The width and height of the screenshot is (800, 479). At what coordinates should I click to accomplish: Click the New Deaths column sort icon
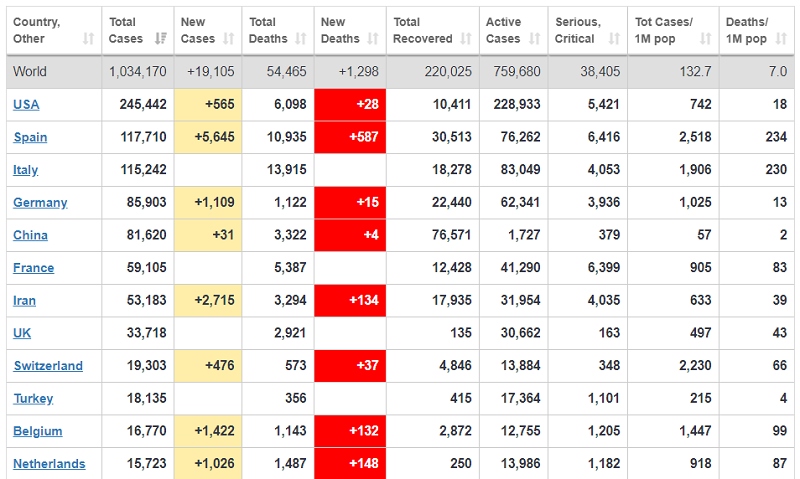pyautogui.click(x=373, y=39)
